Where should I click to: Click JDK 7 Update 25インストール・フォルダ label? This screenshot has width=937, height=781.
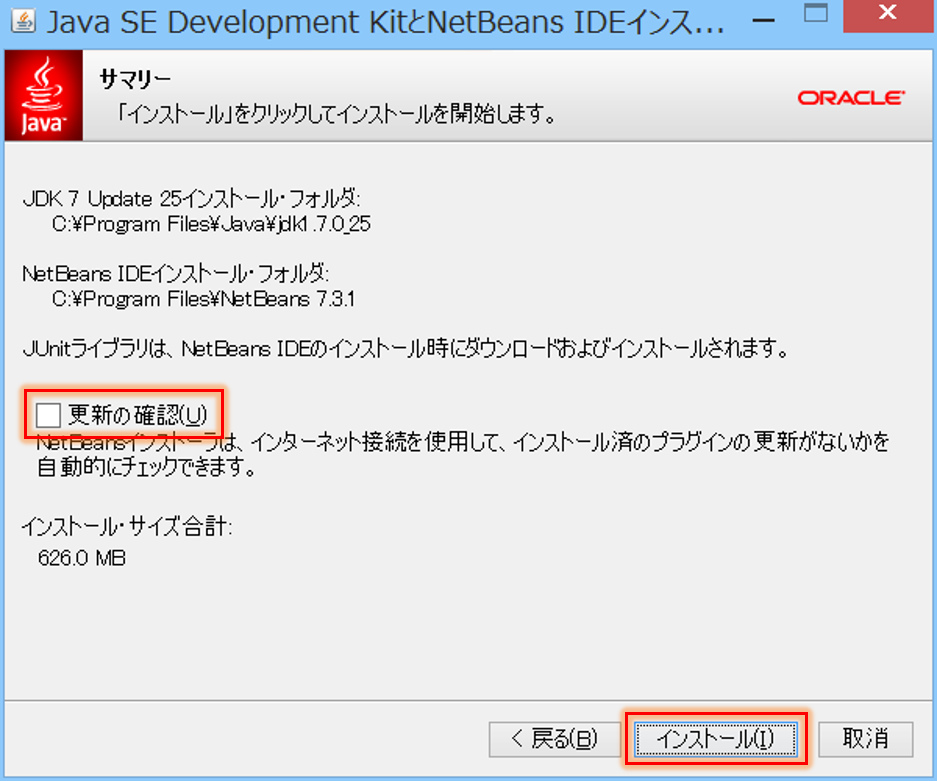191,198
